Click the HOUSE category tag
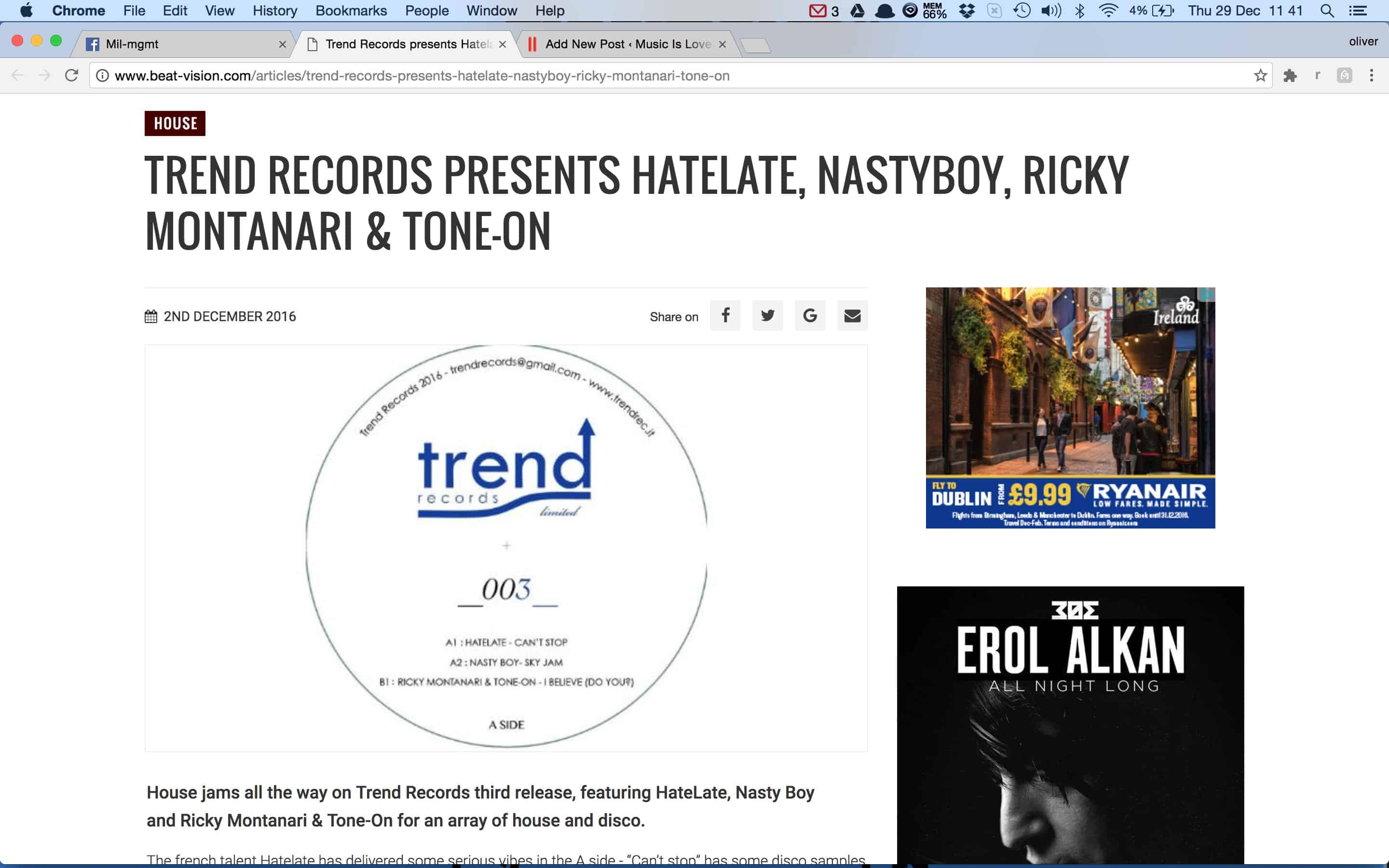The image size is (1389, 868). tap(175, 123)
